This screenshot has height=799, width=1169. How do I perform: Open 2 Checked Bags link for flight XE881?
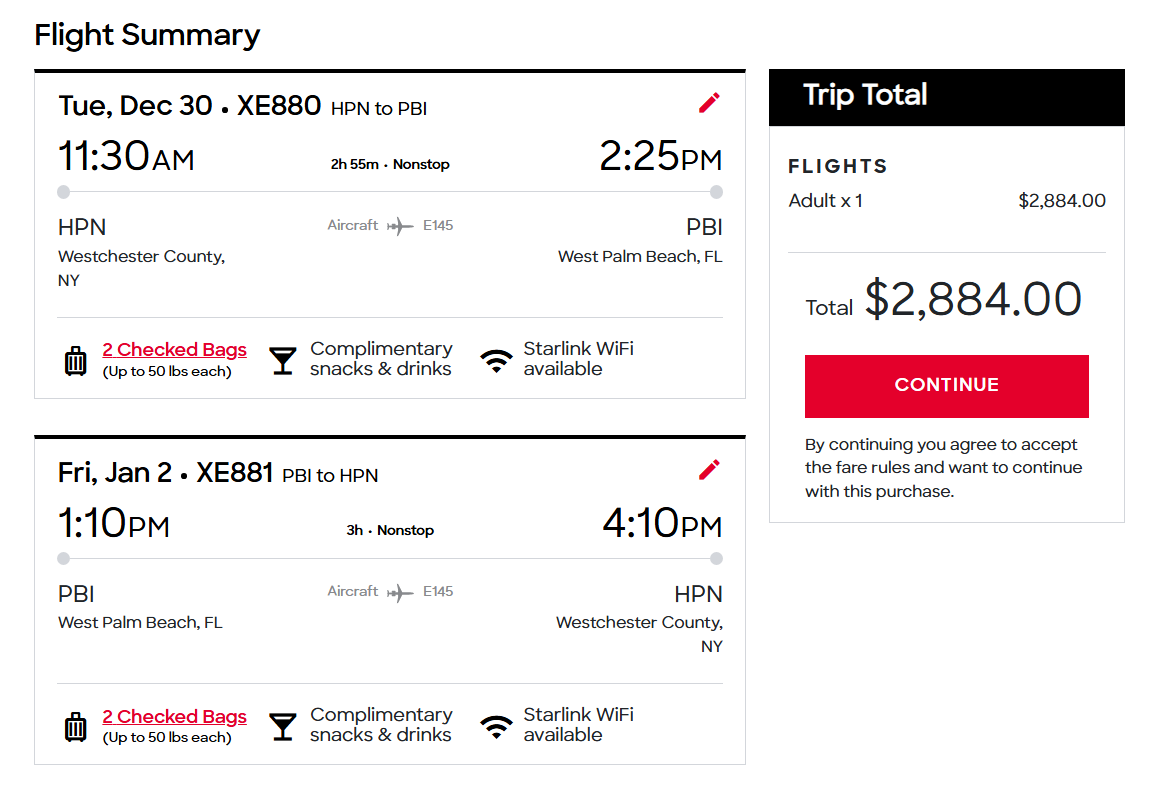(x=174, y=717)
